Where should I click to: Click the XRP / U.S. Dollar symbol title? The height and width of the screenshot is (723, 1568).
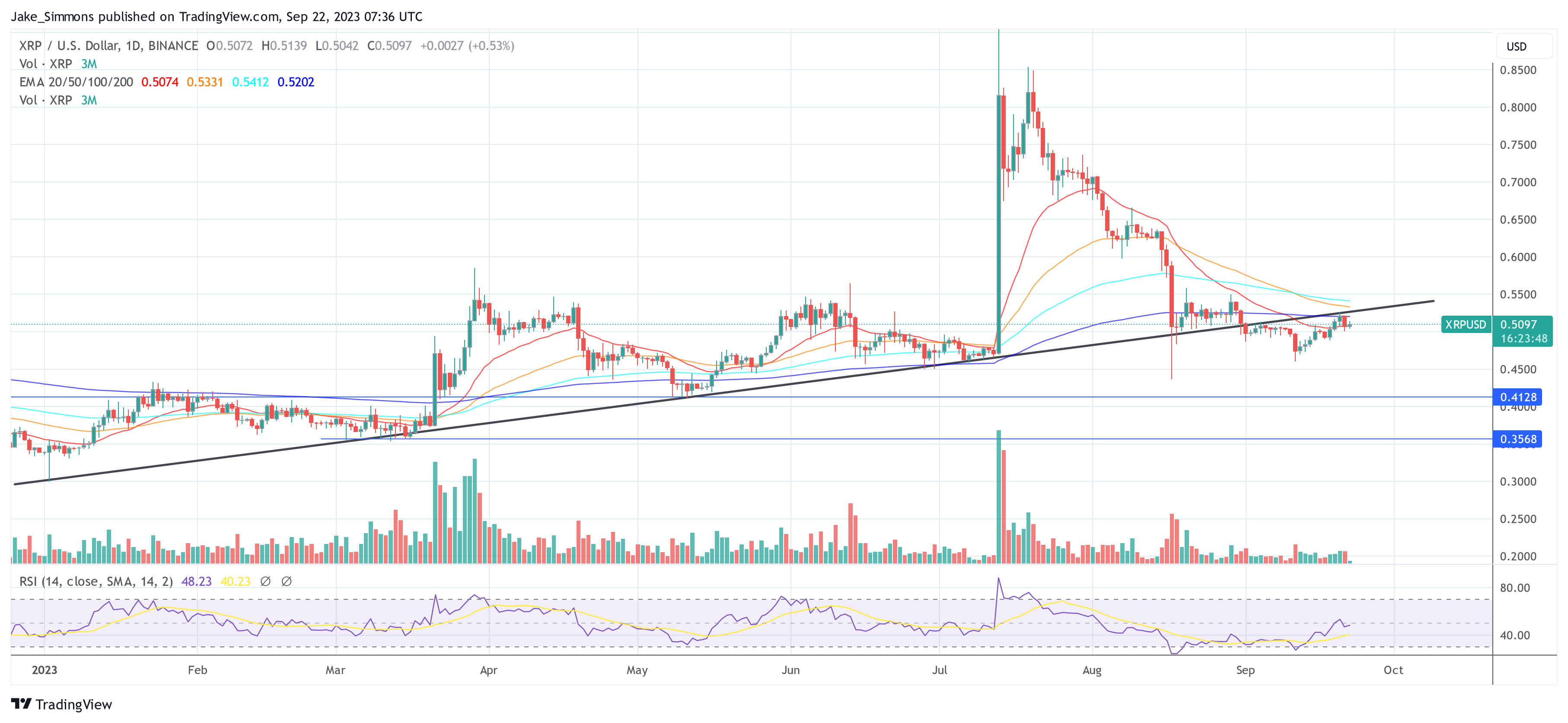click(108, 46)
